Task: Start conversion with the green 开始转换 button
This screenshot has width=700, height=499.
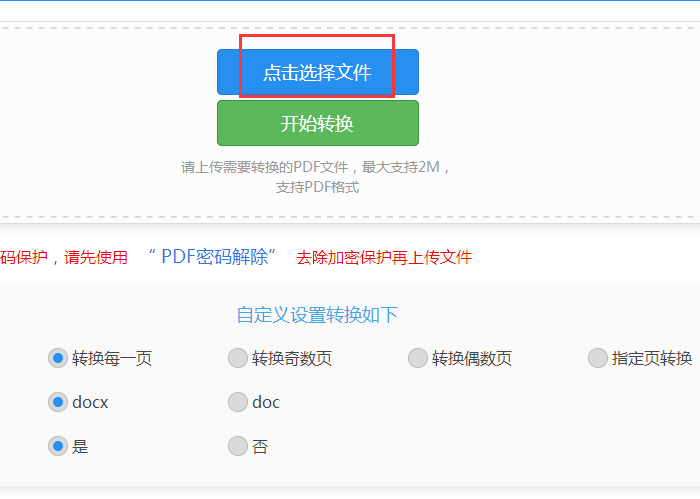Action: click(317, 123)
